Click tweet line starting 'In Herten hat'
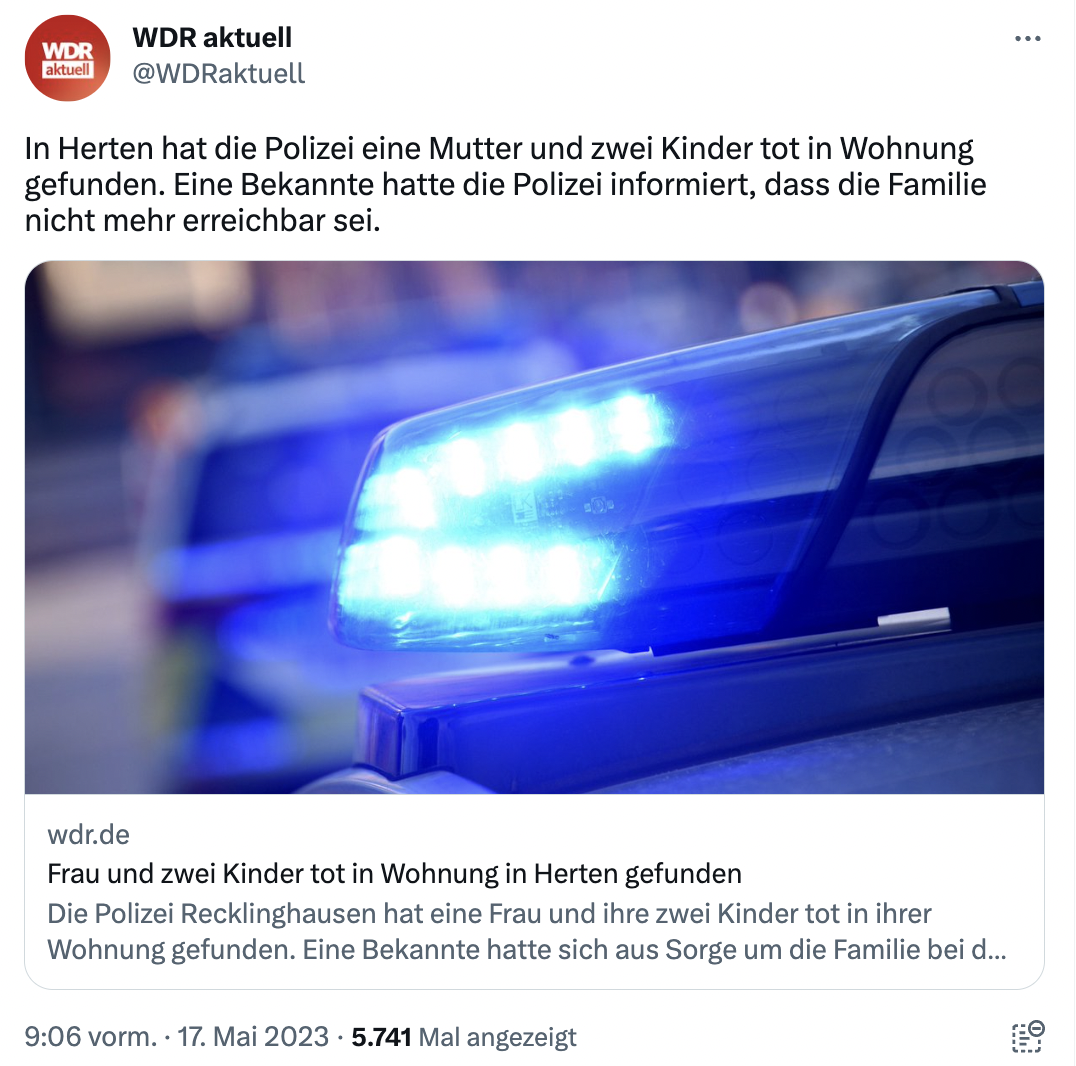The height and width of the screenshot is (1066, 1076). click(499, 149)
